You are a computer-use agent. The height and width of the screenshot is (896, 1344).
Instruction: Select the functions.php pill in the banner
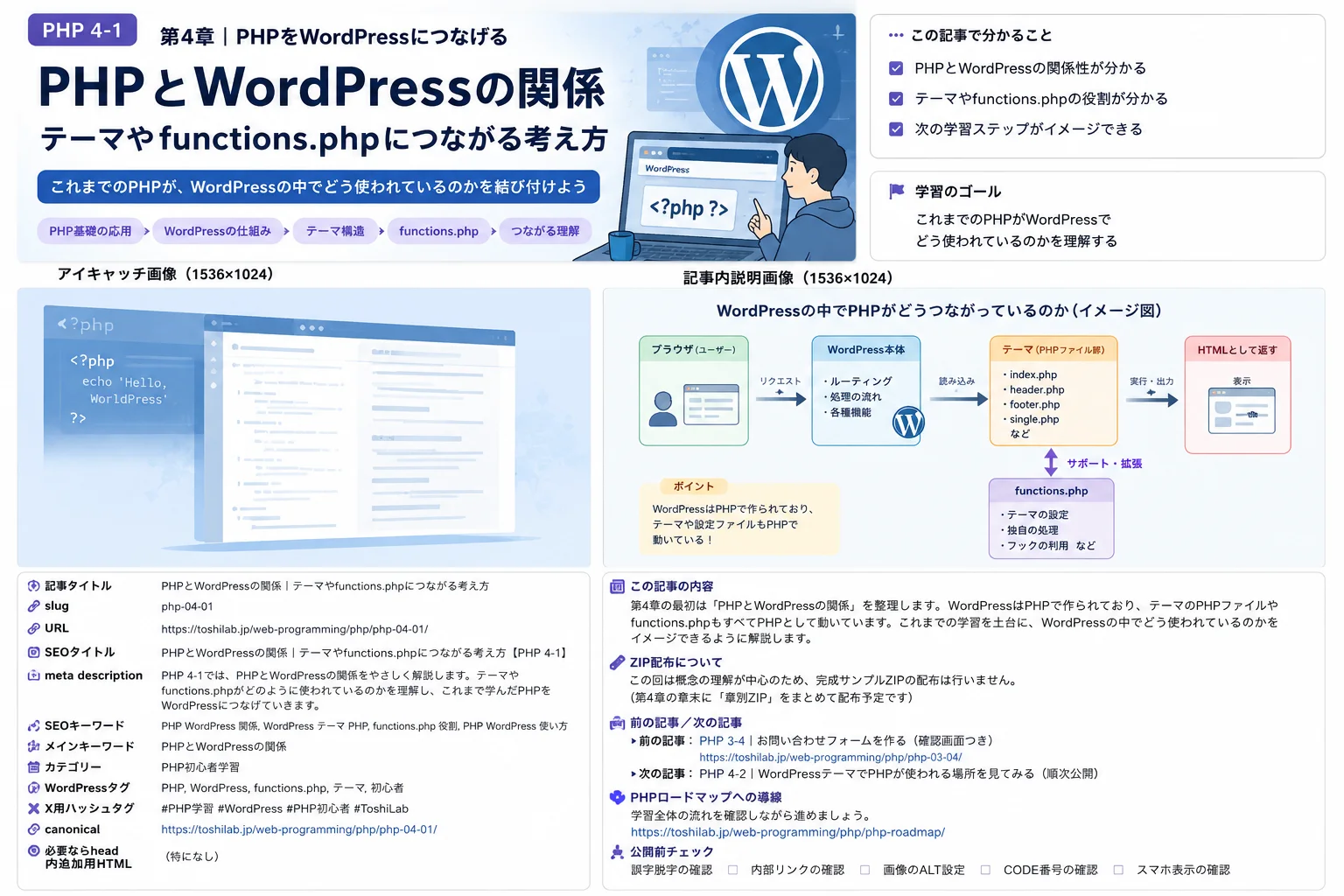click(x=438, y=231)
